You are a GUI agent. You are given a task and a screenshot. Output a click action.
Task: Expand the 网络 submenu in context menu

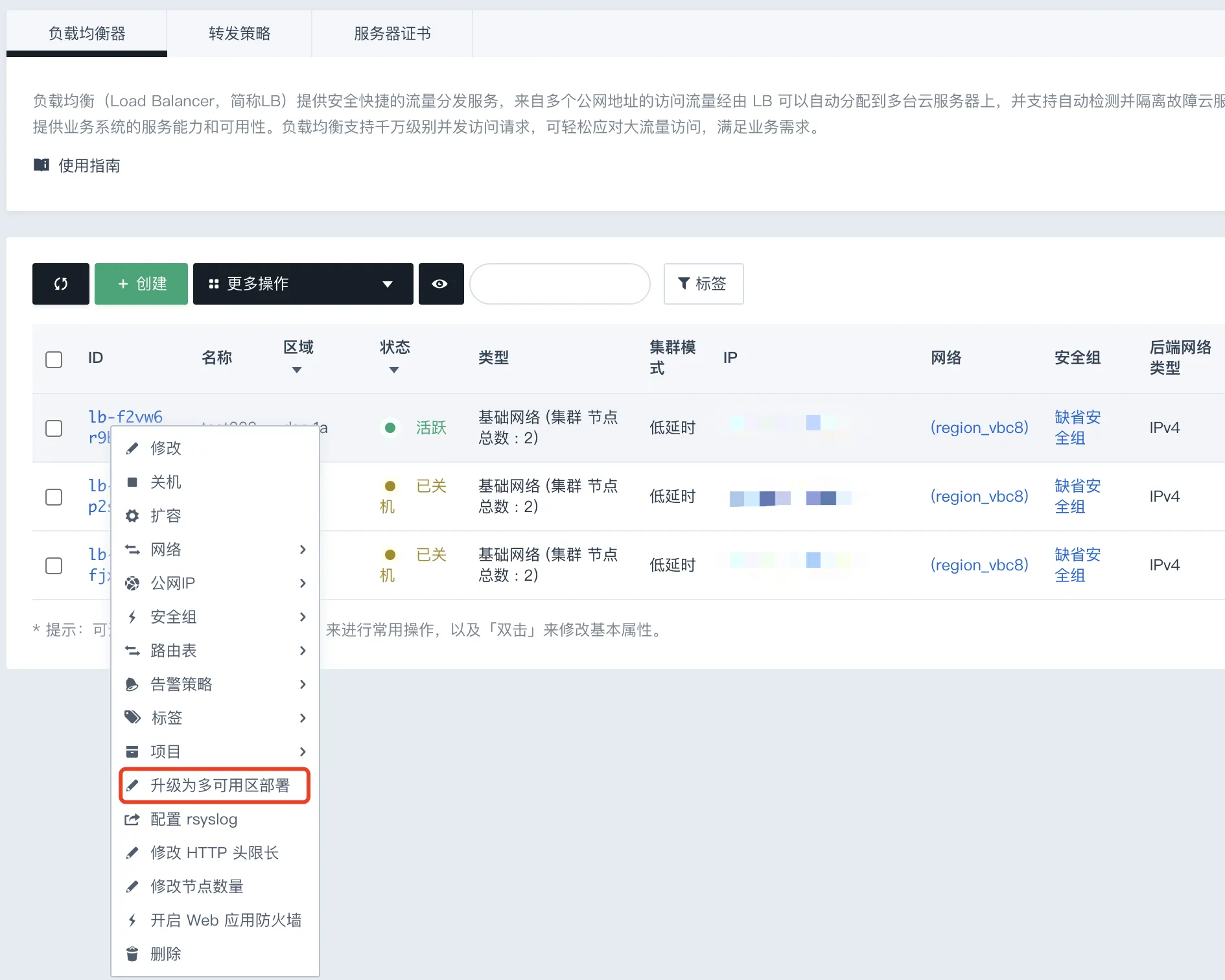[x=215, y=550]
